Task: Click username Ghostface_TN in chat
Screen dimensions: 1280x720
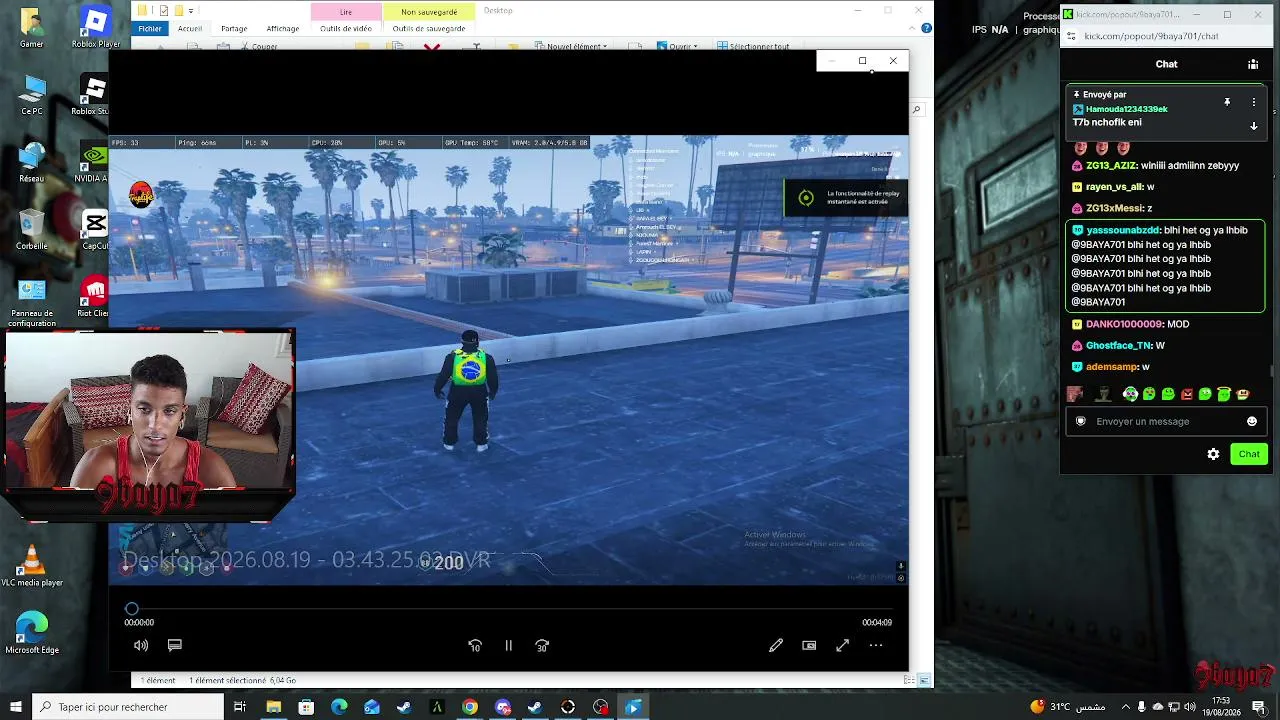Action: tap(1119, 345)
